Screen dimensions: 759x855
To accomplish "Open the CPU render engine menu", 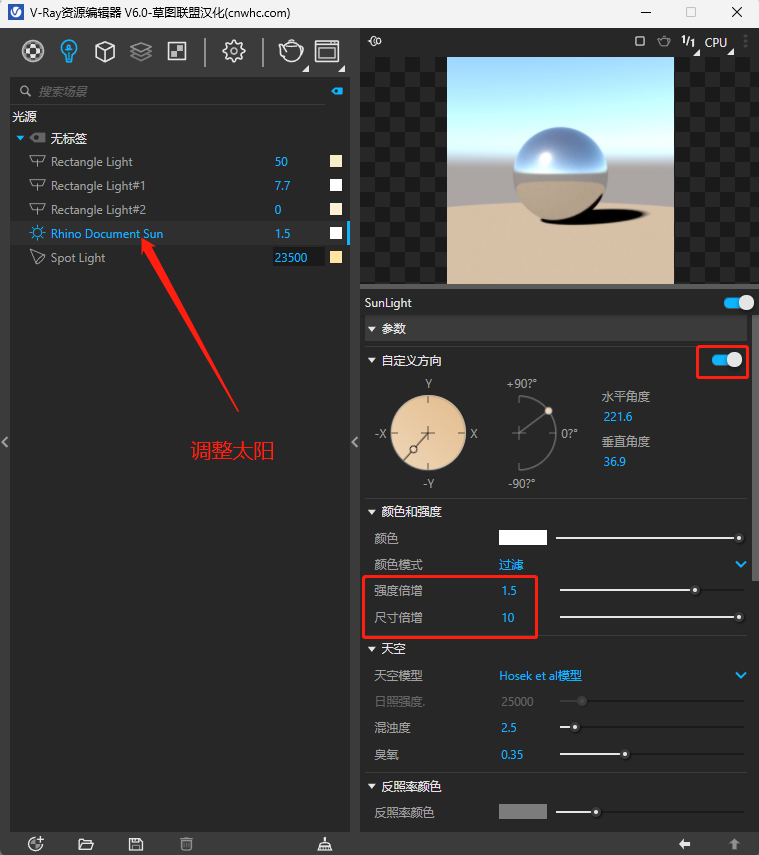I will [x=716, y=42].
